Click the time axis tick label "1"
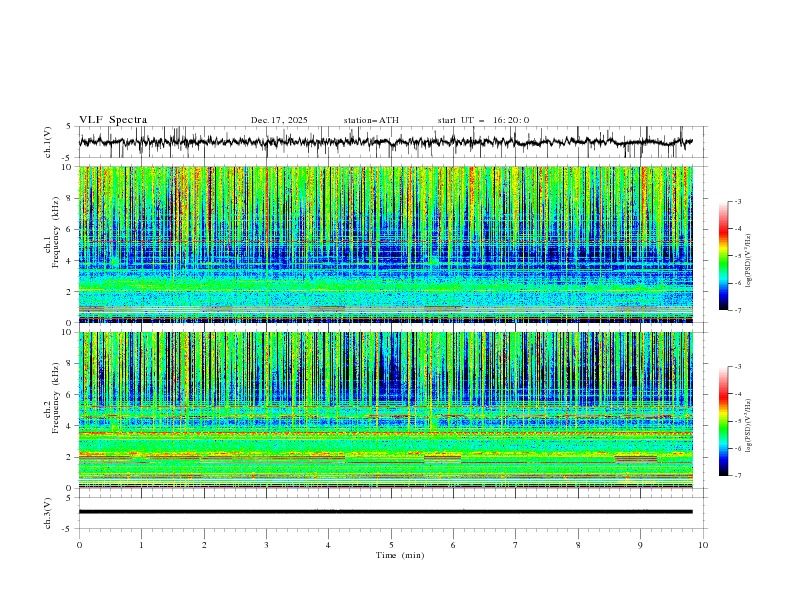Screen dimensions: 792x612 (141, 545)
